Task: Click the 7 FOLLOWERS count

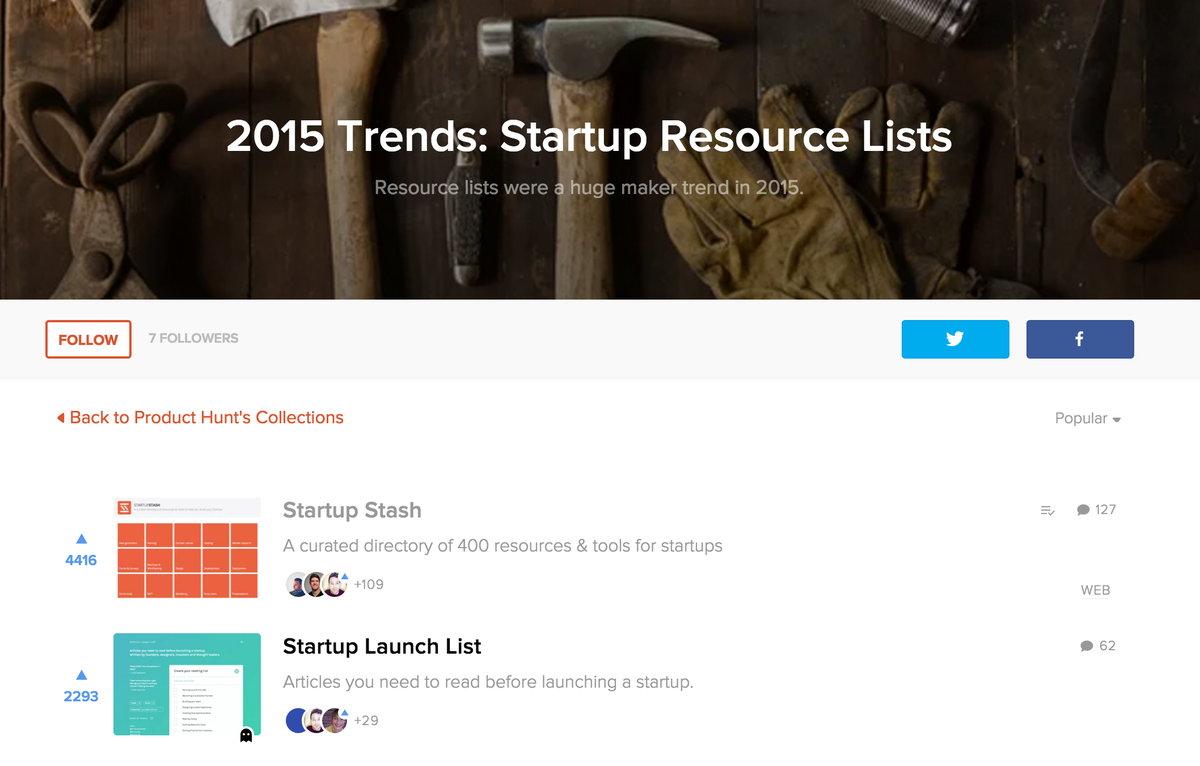Action: coord(193,338)
